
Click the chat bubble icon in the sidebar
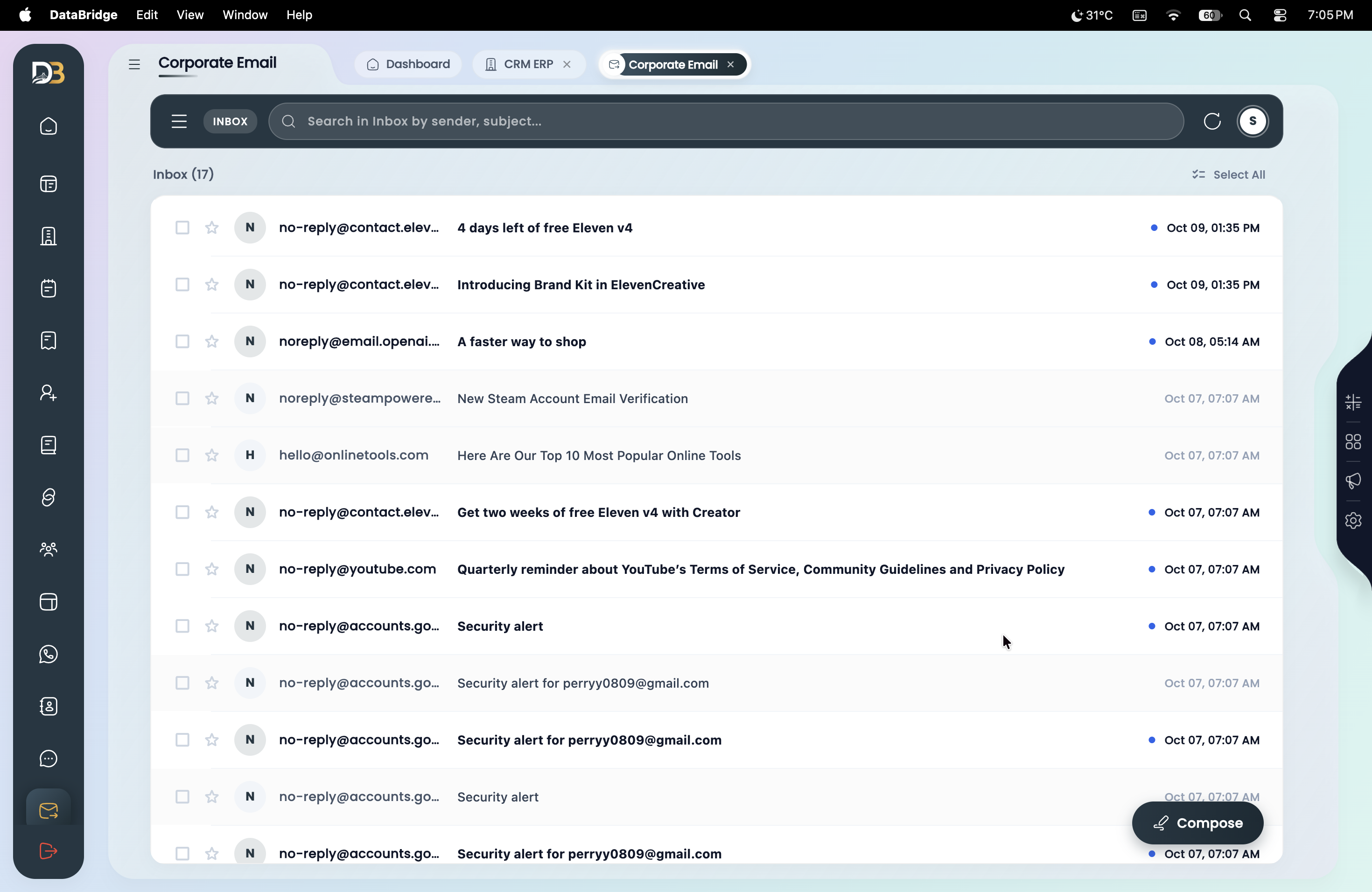pos(49,758)
